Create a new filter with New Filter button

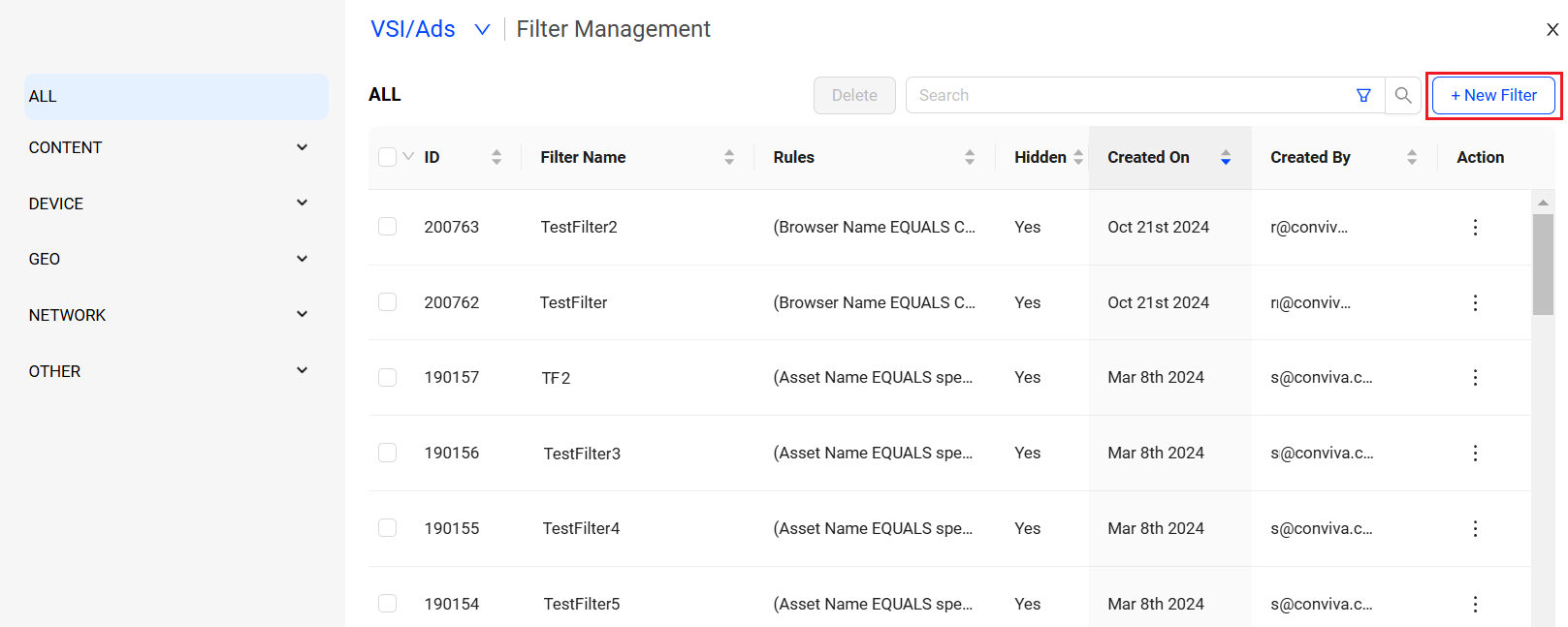pyautogui.click(x=1493, y=95)
